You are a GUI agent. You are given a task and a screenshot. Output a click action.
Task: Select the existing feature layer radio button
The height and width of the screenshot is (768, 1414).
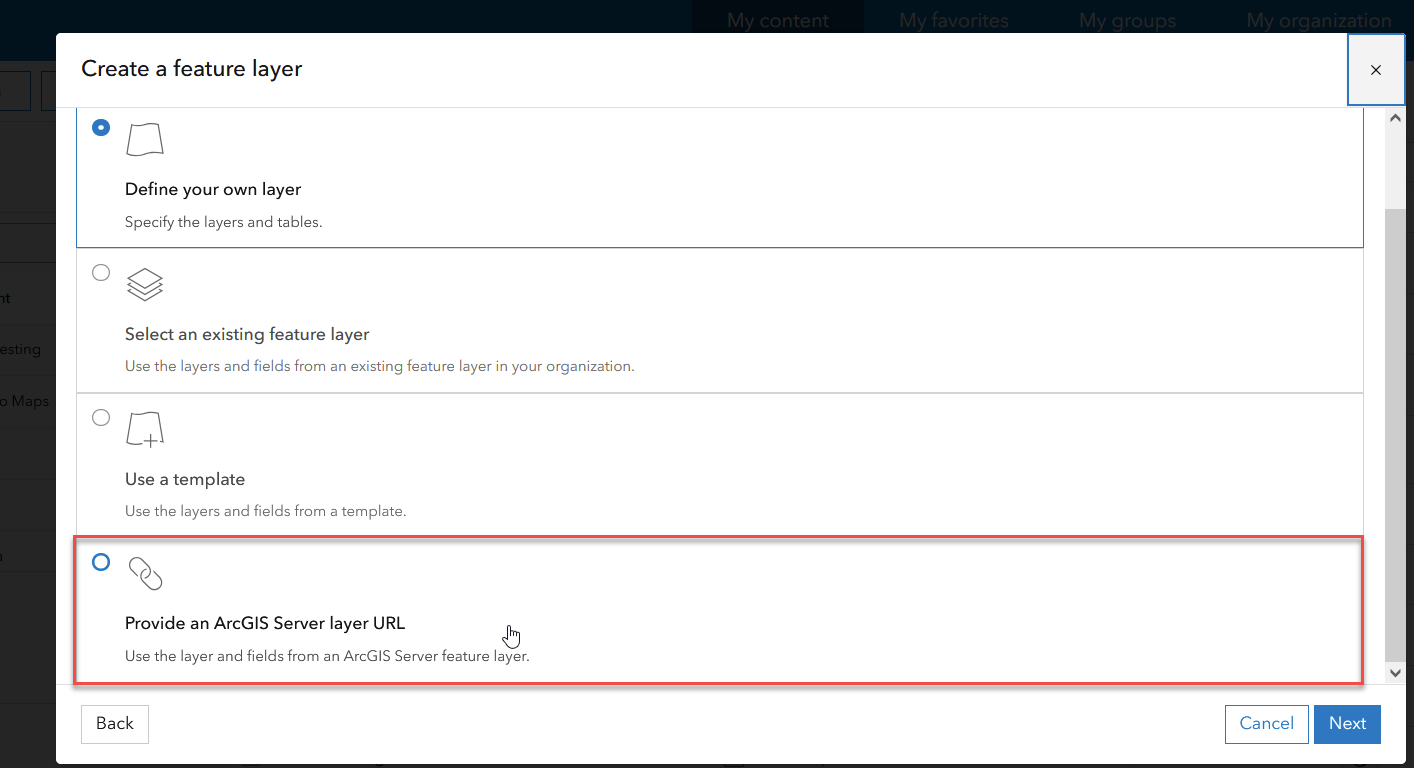tap(100, 272)
